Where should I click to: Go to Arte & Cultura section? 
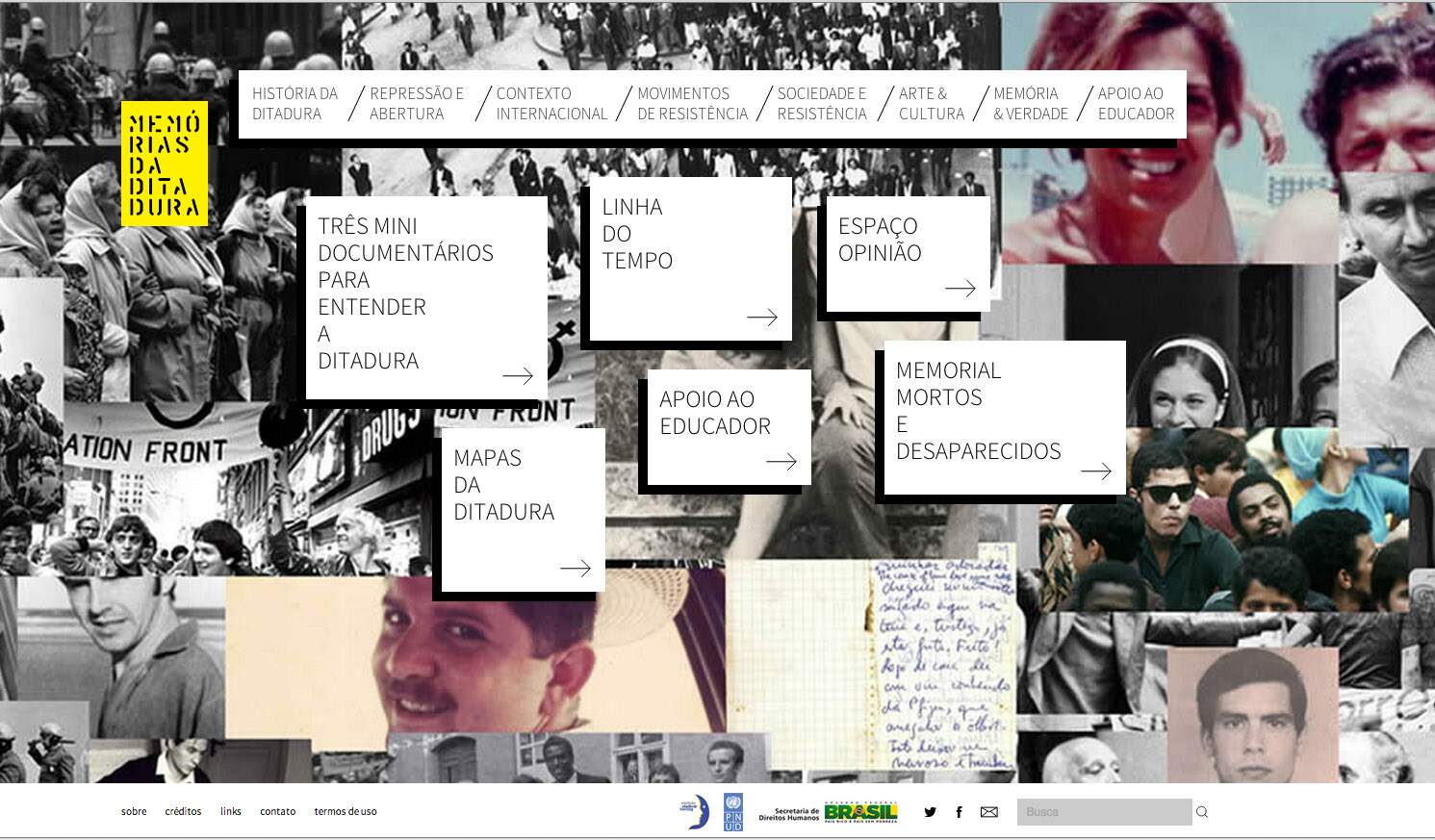[x=931, y=104]
